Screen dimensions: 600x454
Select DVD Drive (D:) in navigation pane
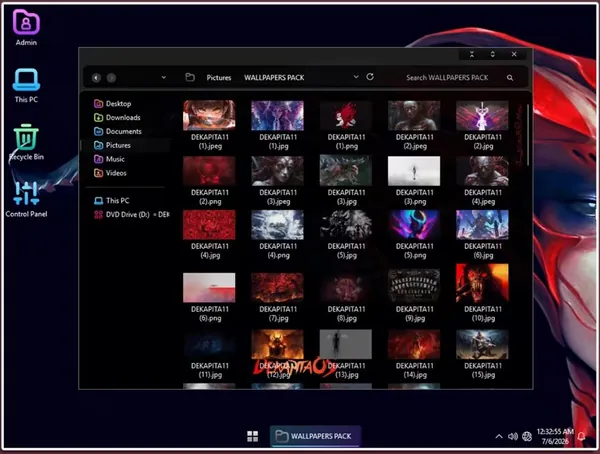tap(132, 214)
